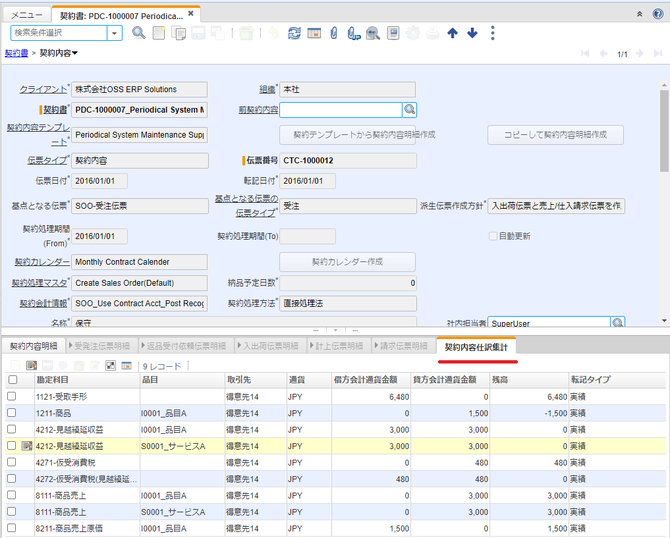Click the 伝票番号 CTC-1000012 field

tap(348, 161)
